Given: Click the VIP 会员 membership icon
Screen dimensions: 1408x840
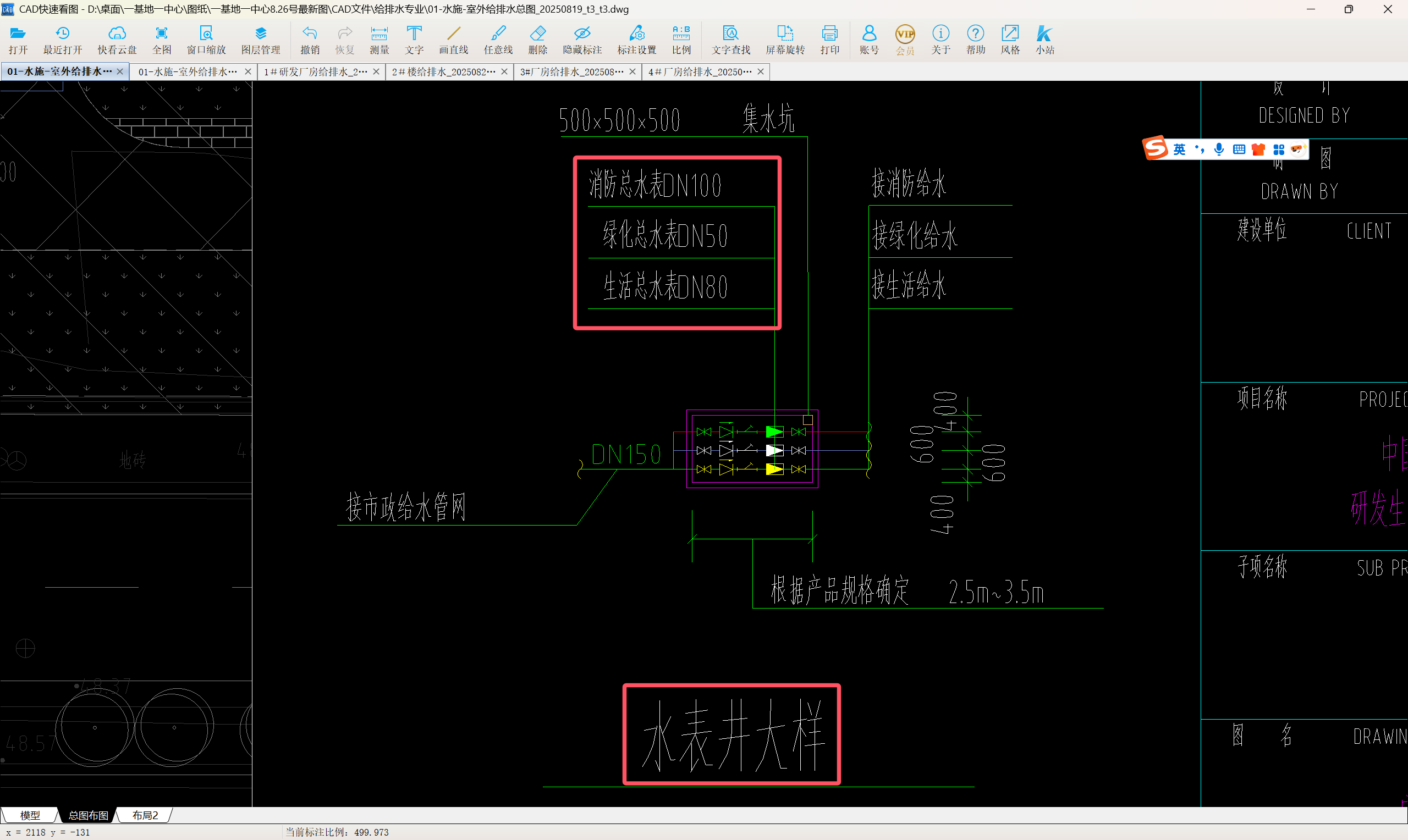Looking at the screenshot, I should [x=905, y=40].
